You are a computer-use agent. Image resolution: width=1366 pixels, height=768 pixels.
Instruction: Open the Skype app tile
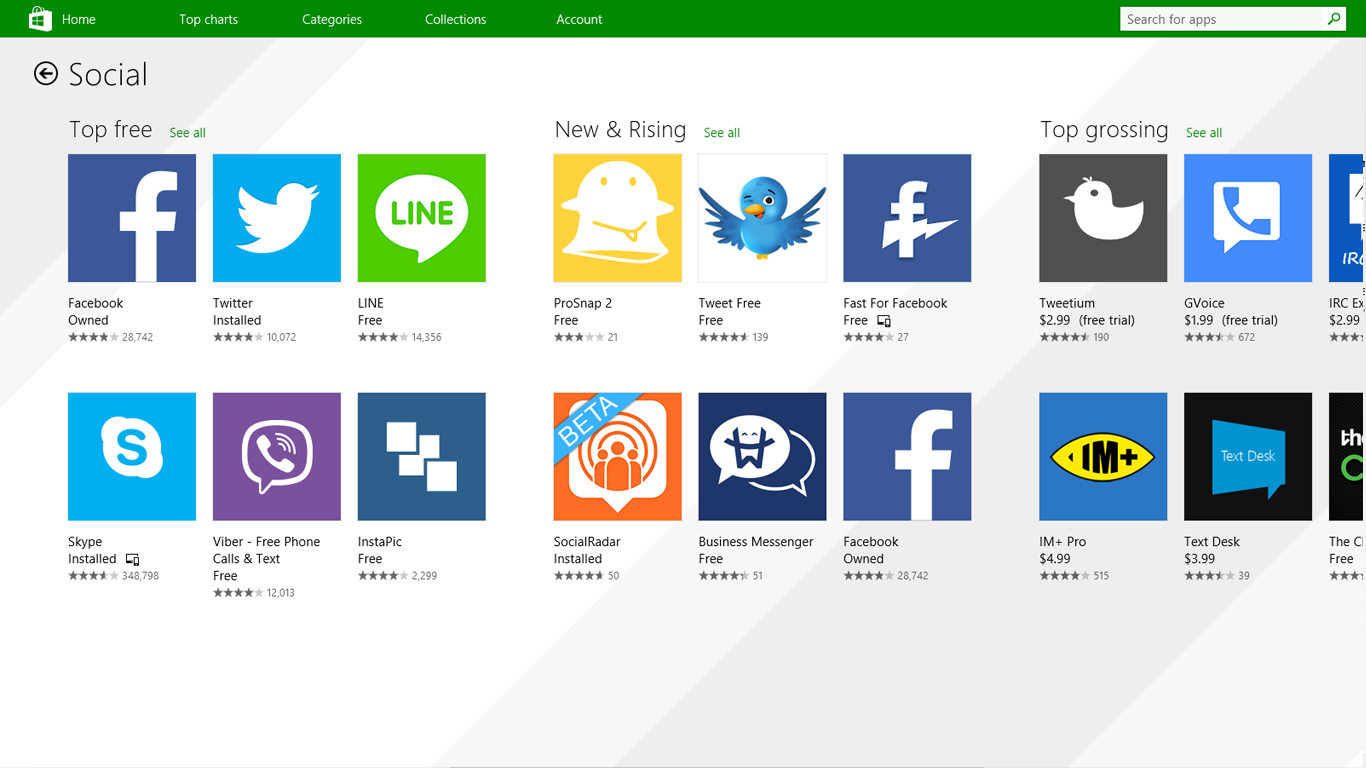point(132,456)
